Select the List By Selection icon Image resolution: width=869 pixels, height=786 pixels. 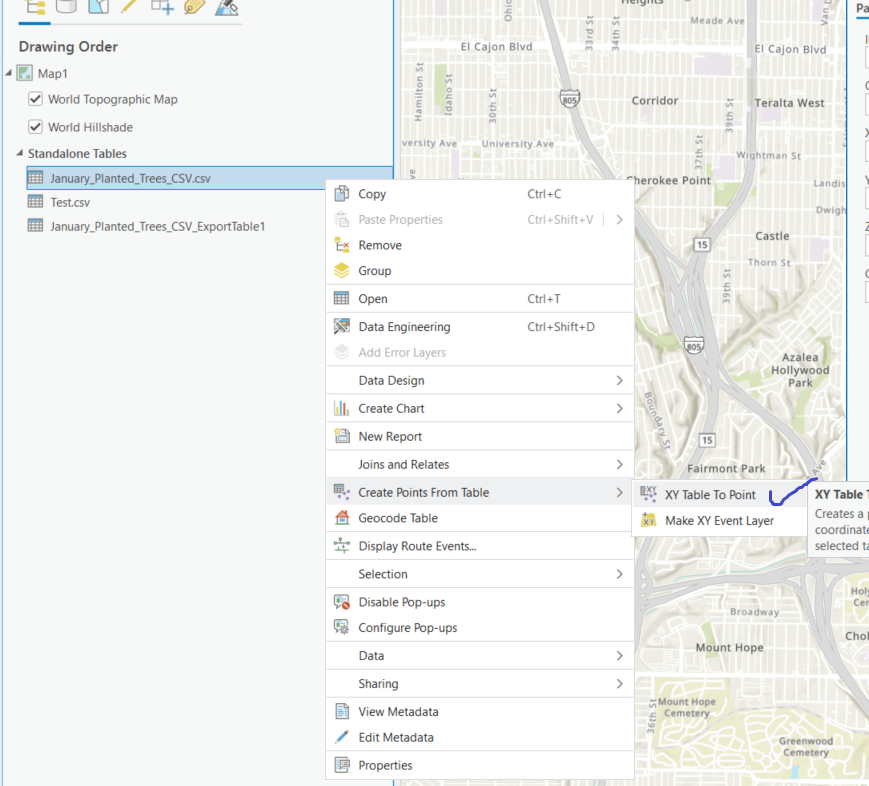tap(99, 6)
